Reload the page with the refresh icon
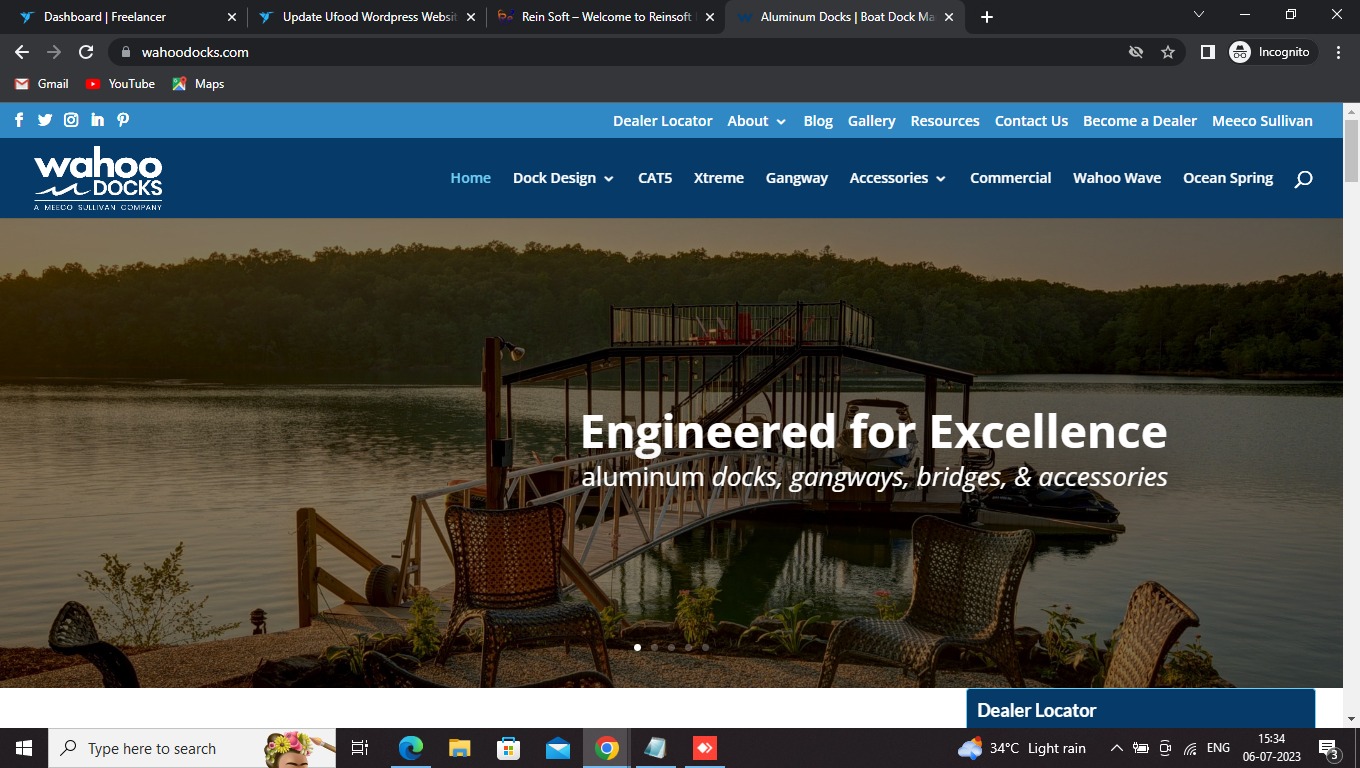This screenshot has height=768, width=1360. (x=86, y=52)
